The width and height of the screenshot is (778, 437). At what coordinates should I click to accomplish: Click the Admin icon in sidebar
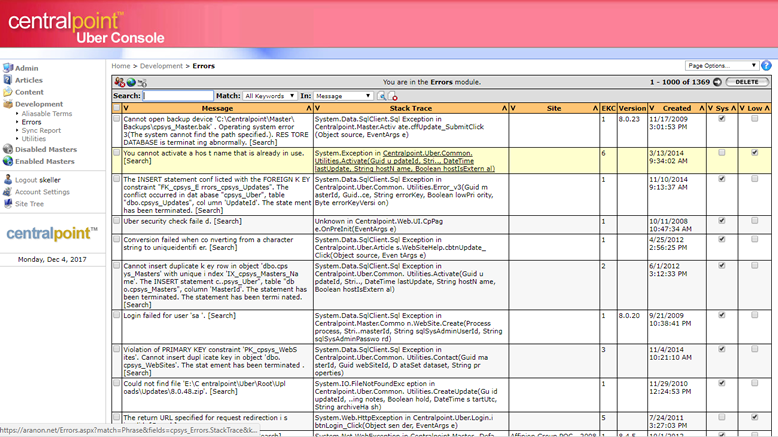pos(8,68)
